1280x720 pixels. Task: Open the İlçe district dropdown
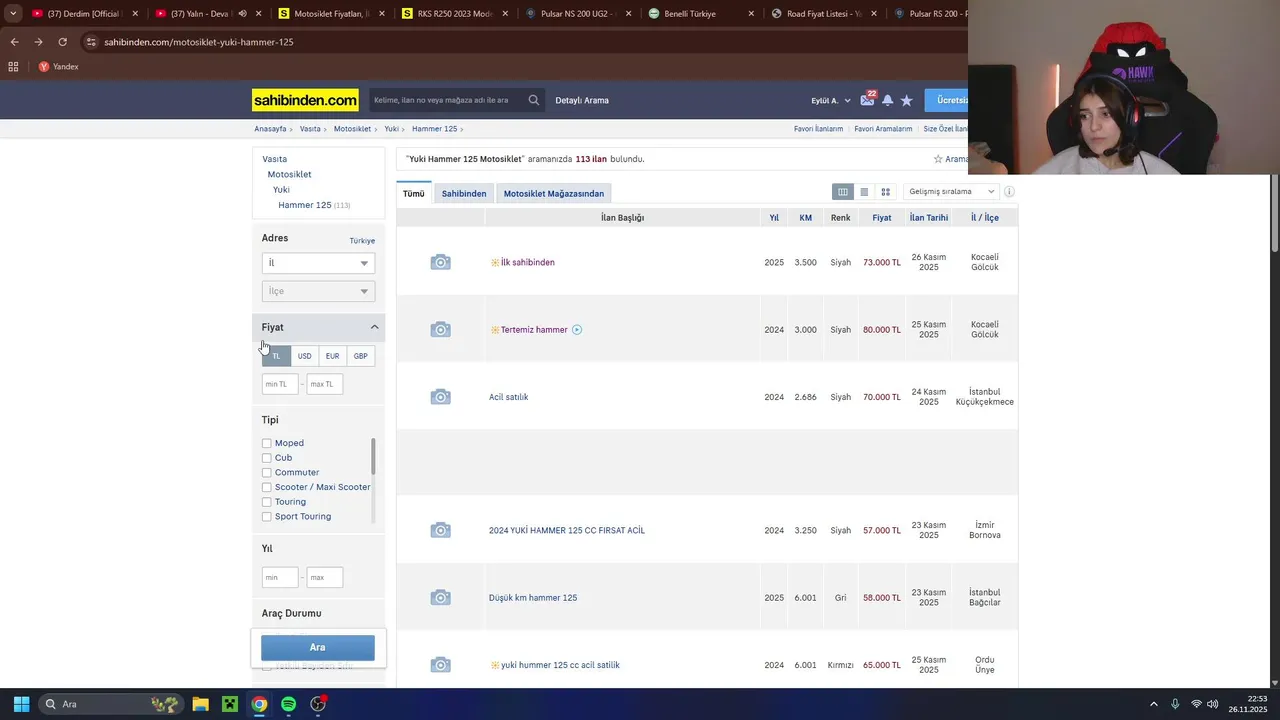(318, 291)
